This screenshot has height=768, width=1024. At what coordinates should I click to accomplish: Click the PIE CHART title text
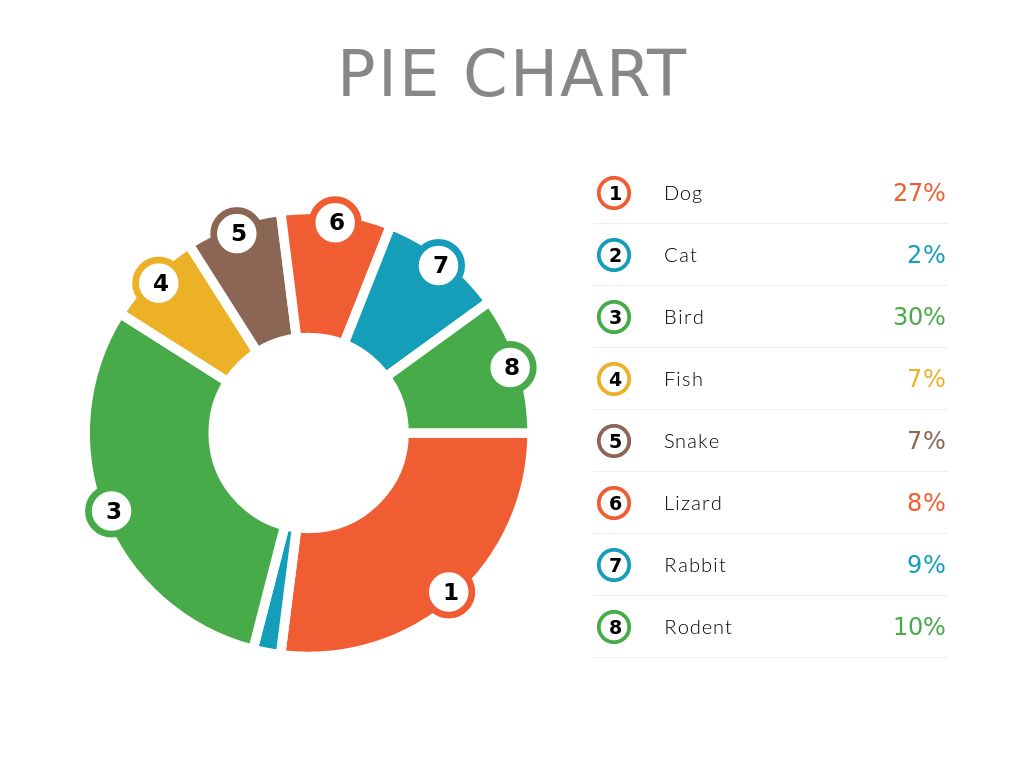pyautogui.click(x=512, y=74)
